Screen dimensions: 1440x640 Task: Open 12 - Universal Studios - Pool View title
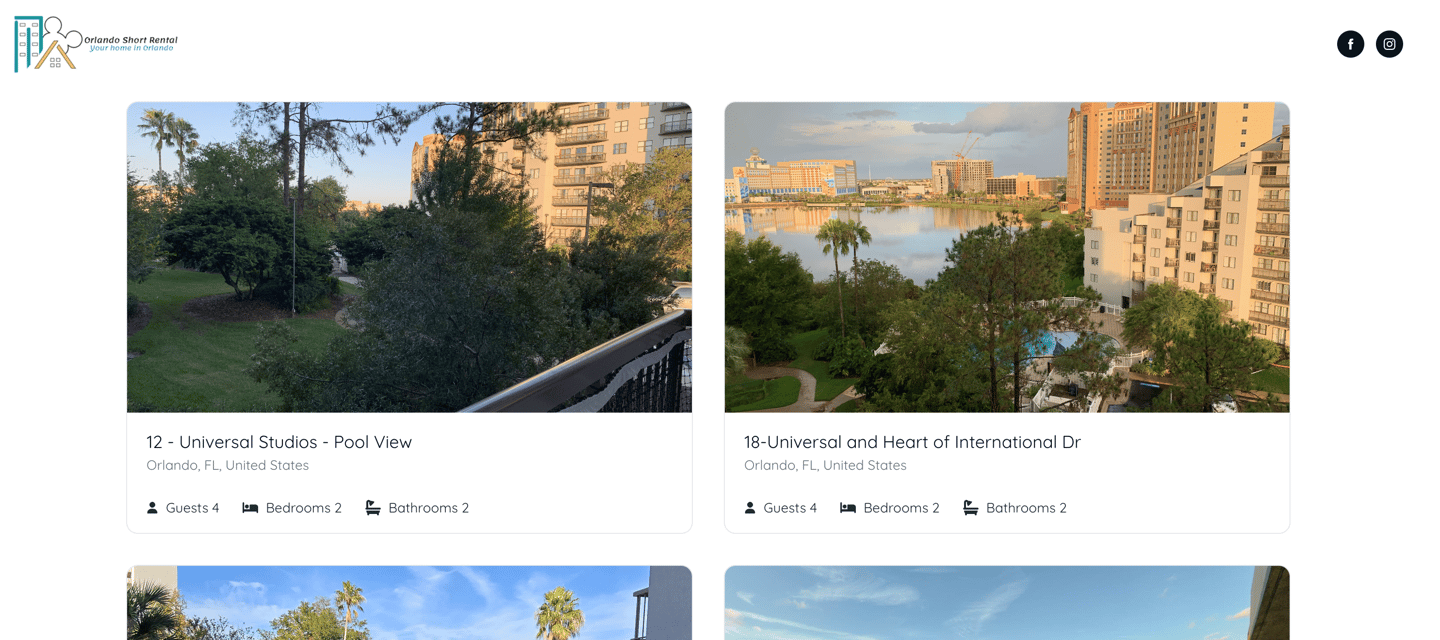(x=279, y=442)
